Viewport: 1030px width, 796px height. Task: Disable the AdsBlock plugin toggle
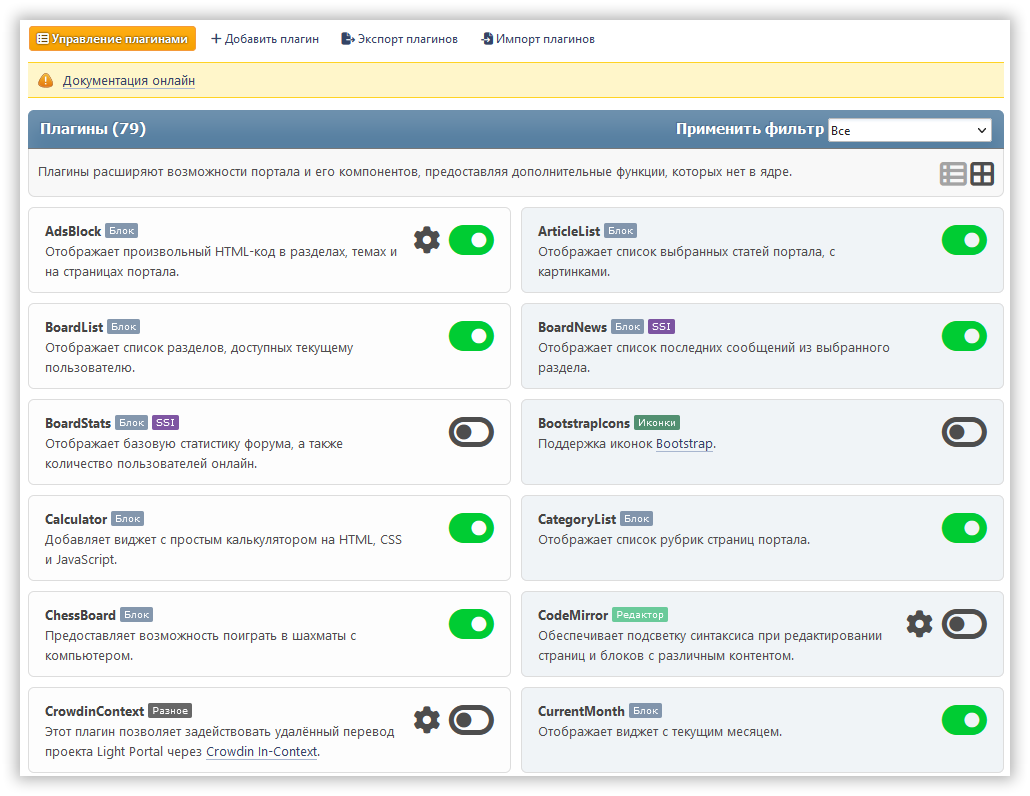(x=471, y=240)
